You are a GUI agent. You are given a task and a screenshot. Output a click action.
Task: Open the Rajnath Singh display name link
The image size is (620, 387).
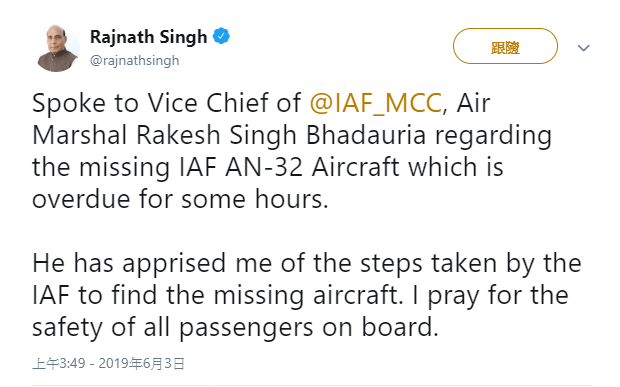tap(148, 37)
